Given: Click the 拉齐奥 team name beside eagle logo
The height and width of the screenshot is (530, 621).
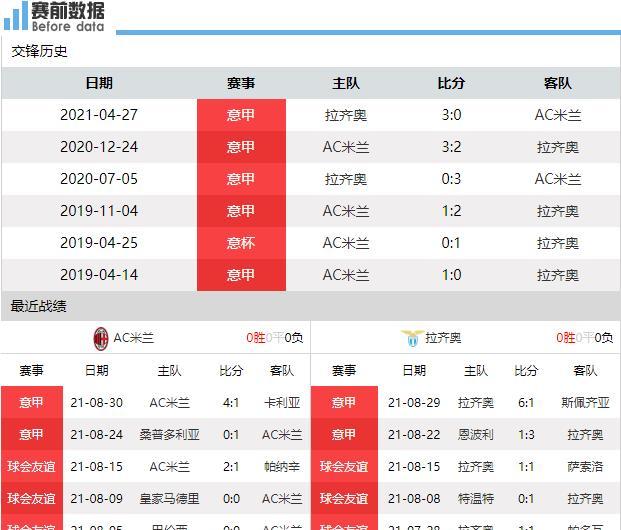Looking at the screenshot, I should [443, 338].
